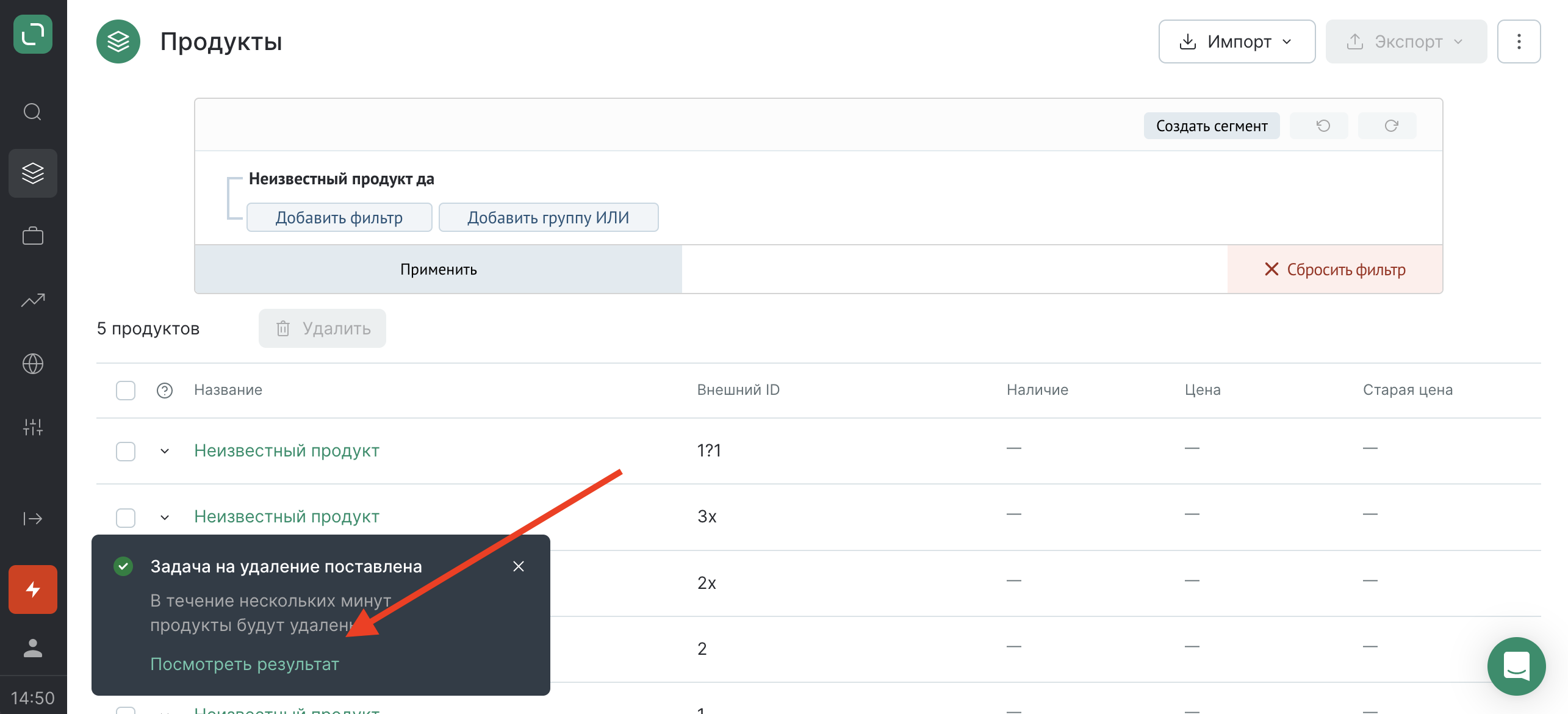Open the analytics trend arrow icon
Screen dimensions: 1568x714
(x=33, y=300)
